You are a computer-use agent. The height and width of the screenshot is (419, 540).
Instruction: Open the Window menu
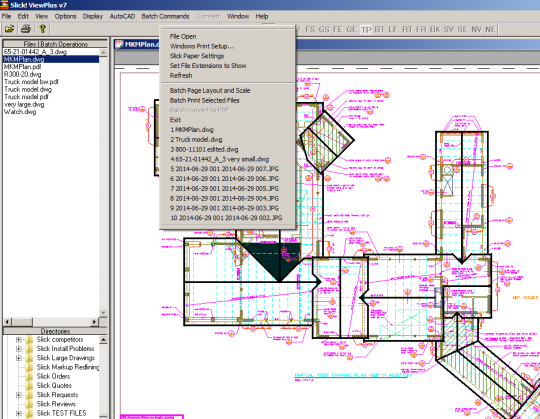coord(238,16)
